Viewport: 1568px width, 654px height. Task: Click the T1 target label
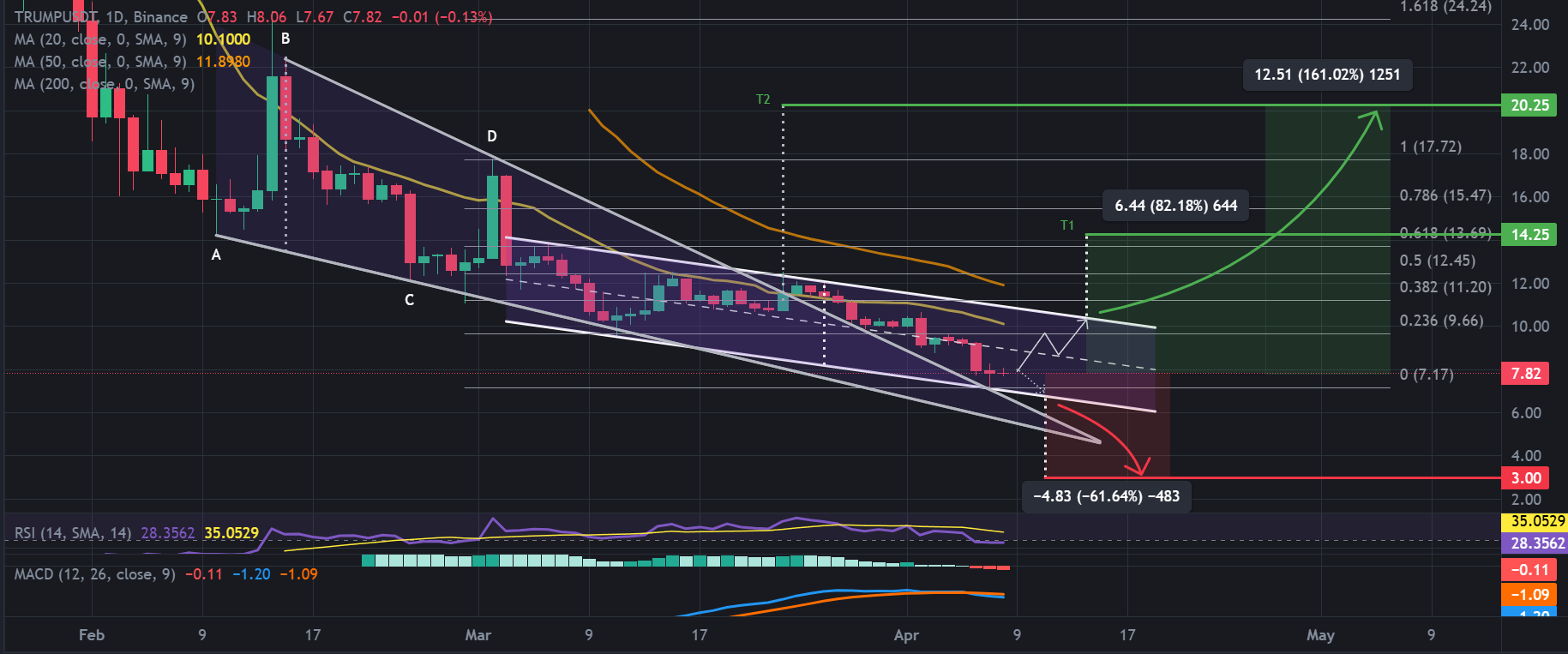tap(1067, 225)
